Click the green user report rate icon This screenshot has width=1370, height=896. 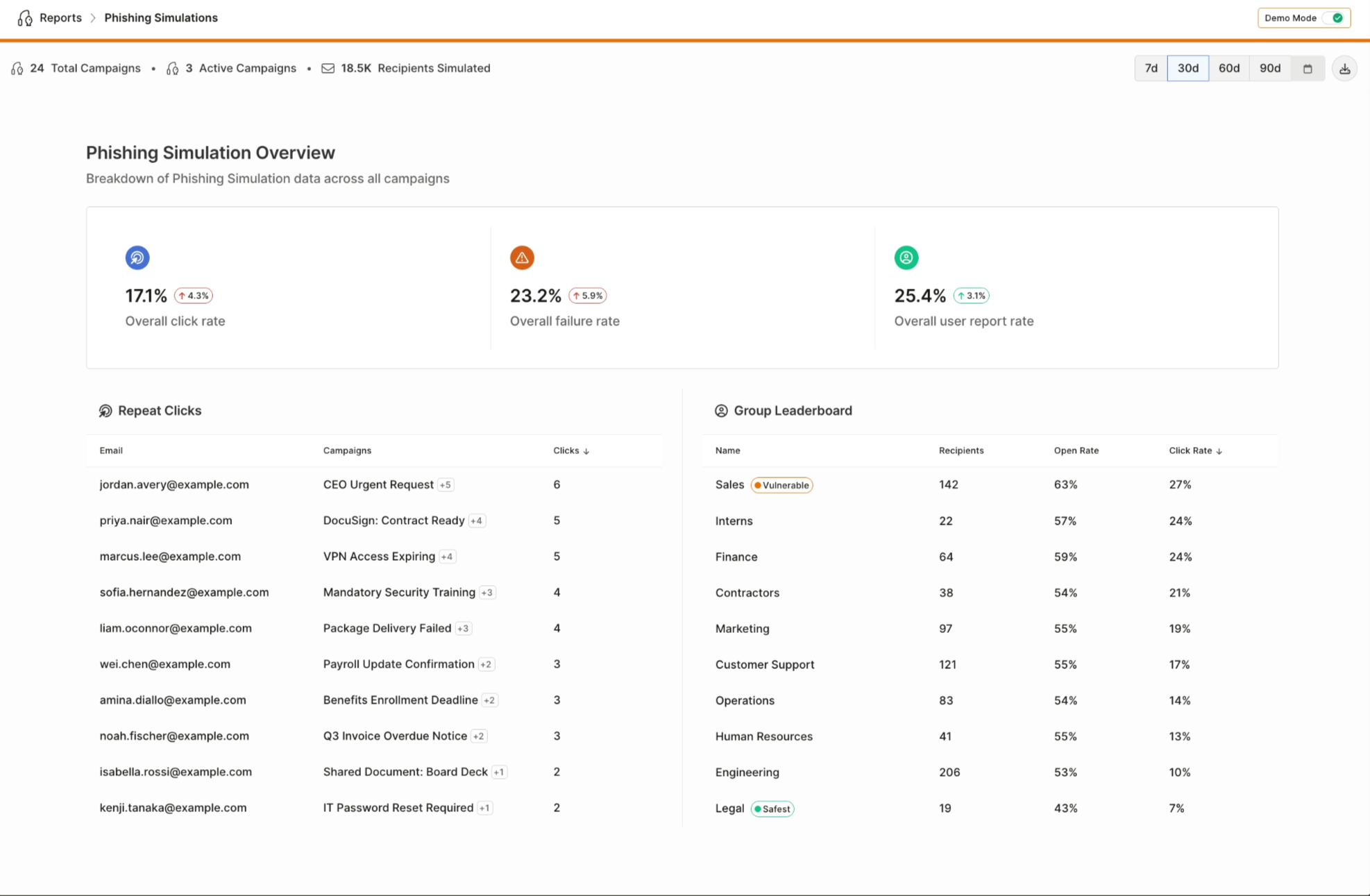pos(906,257)
